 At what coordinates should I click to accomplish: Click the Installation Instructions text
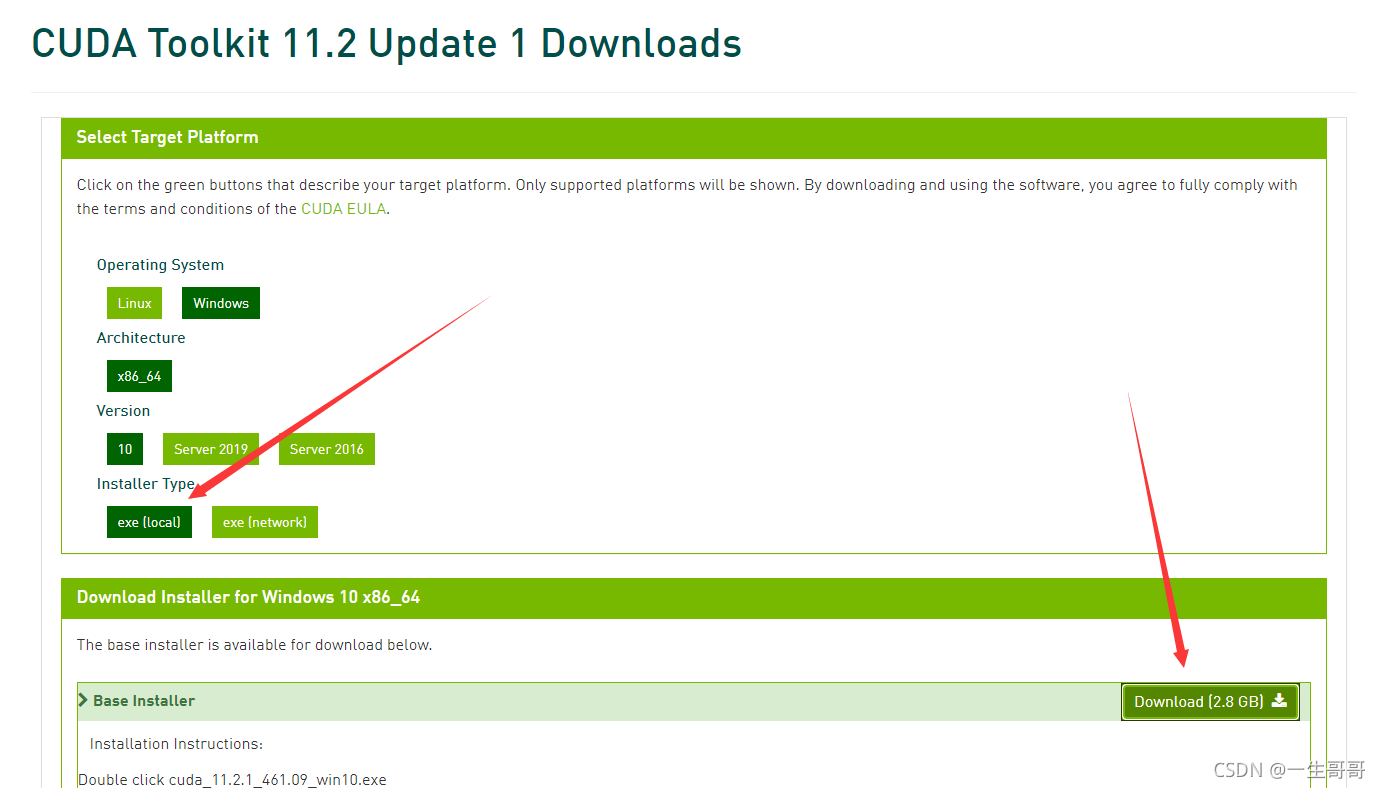(176, 744)
